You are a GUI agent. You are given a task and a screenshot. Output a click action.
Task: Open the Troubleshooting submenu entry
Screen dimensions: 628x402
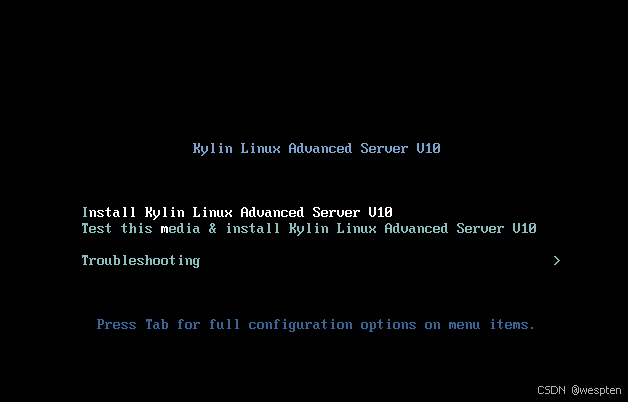coord(141,261)
